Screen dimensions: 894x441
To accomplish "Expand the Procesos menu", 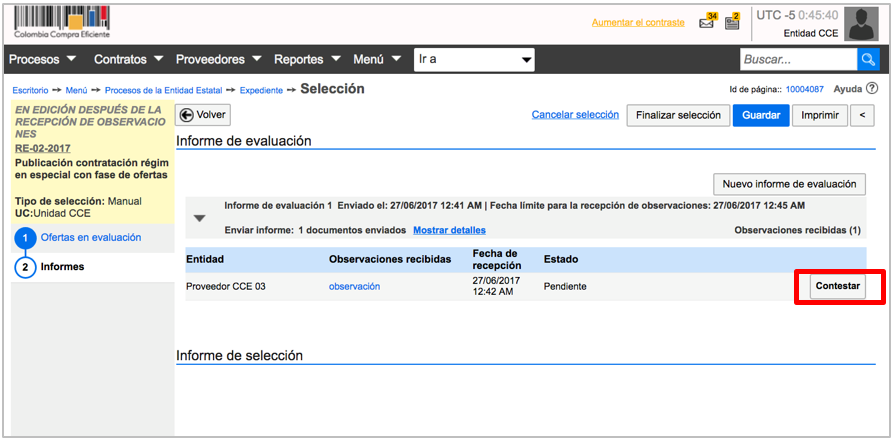I will (x=46, y=60).
